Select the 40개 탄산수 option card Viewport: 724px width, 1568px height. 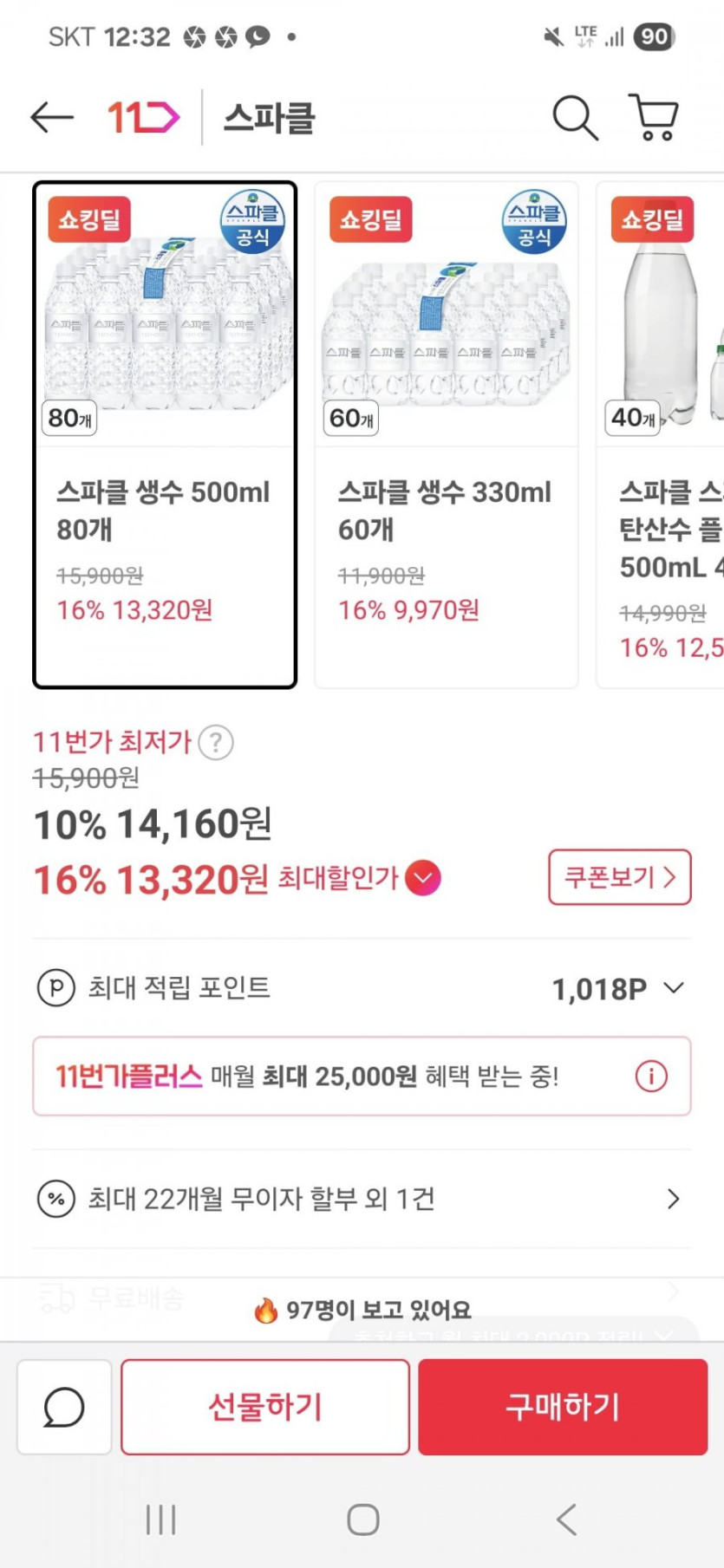click(662, 435)
